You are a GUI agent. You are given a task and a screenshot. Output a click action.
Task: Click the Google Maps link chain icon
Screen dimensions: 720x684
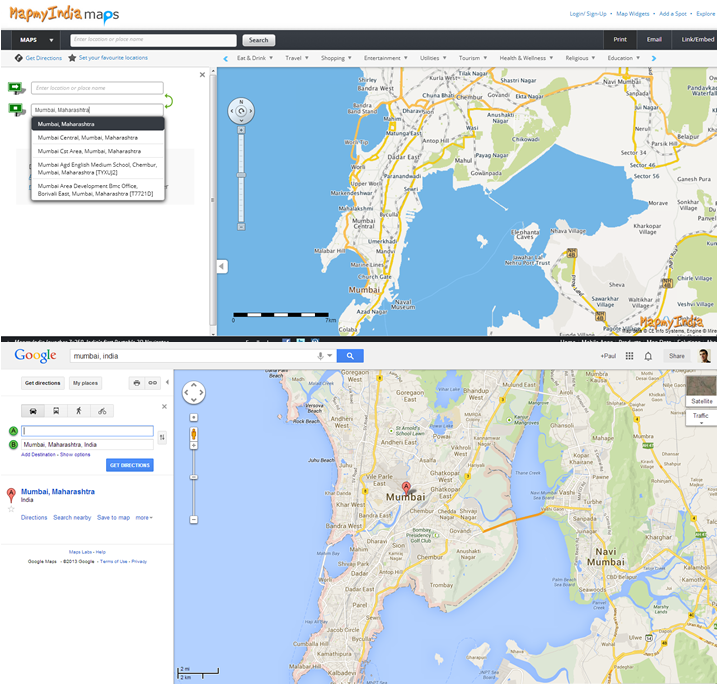[x=152, y=383]
